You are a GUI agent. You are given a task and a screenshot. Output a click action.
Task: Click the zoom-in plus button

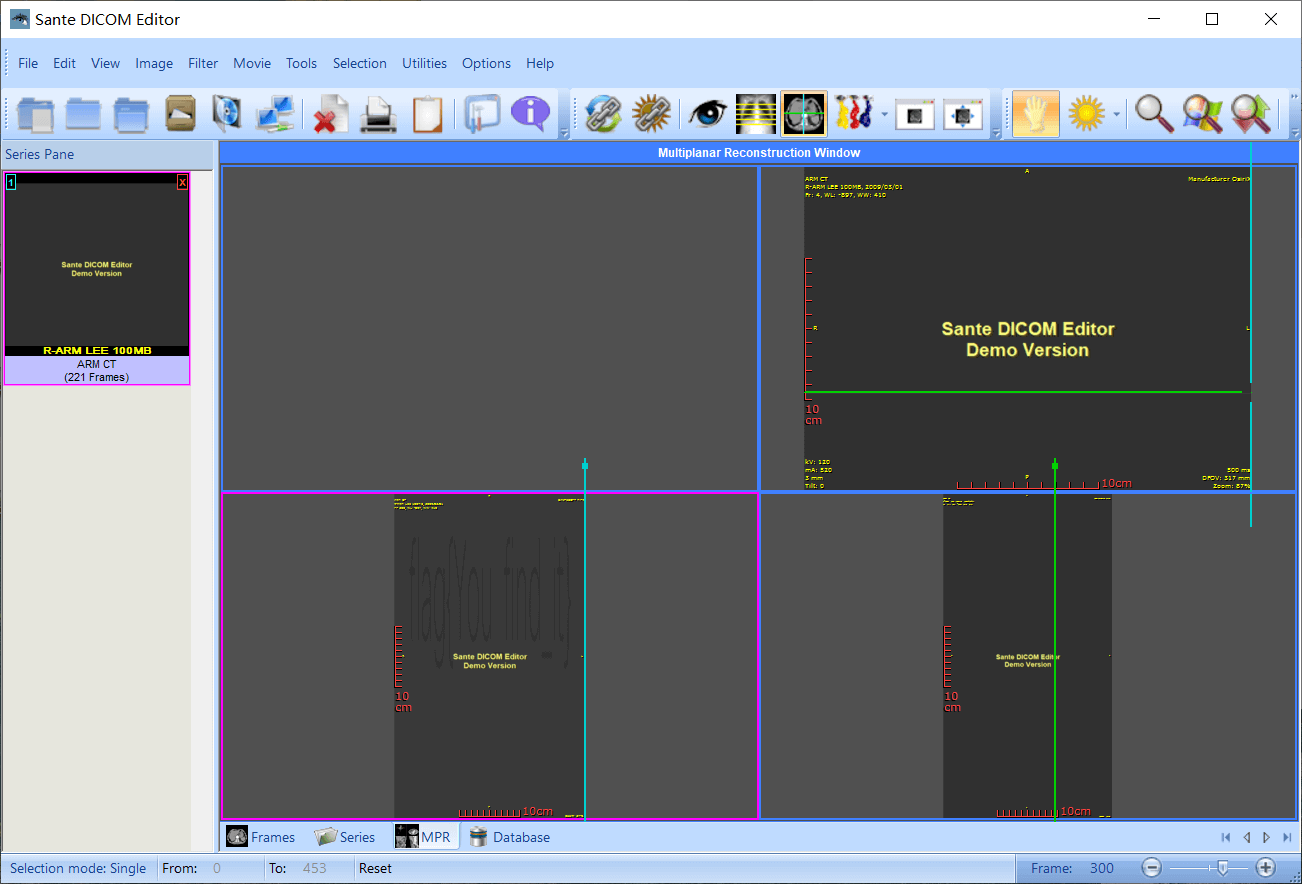tap(1266, 868)
